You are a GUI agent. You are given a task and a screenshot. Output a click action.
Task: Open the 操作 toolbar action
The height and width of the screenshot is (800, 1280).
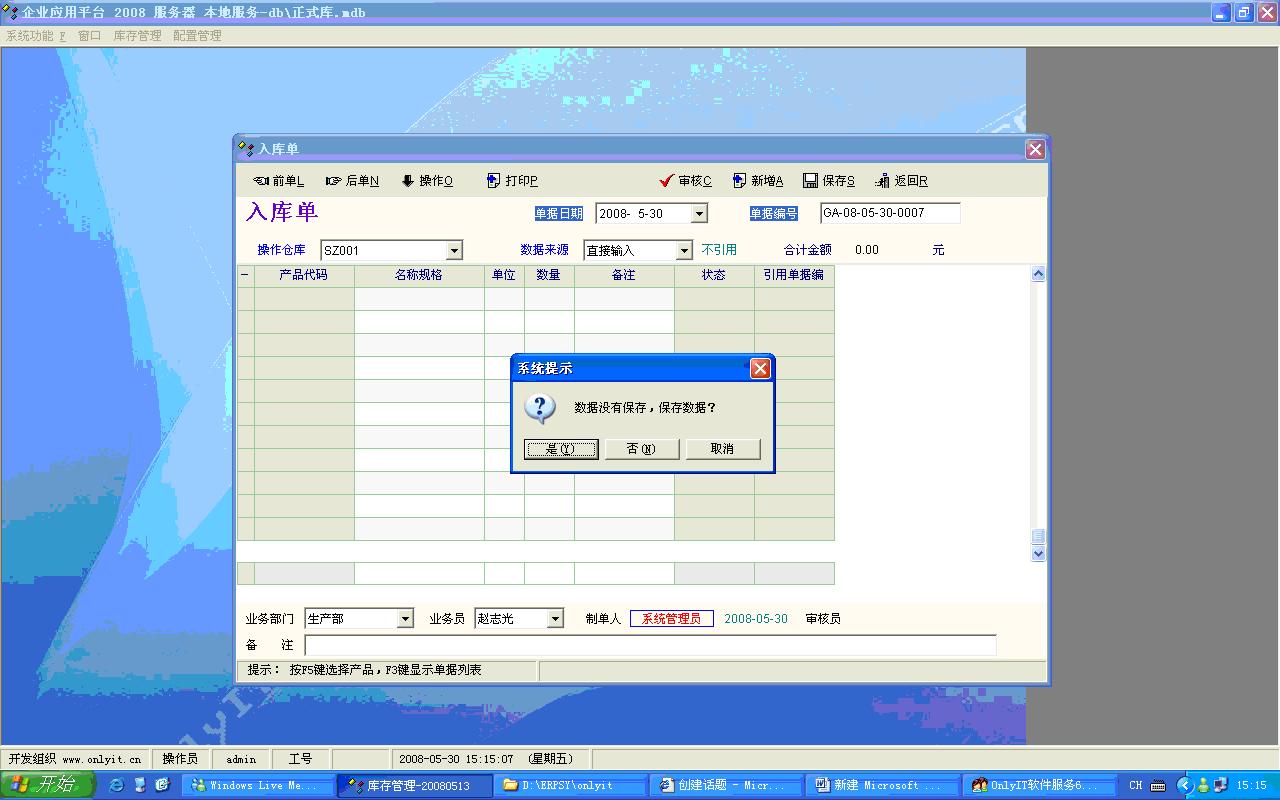tap(408, 181)
